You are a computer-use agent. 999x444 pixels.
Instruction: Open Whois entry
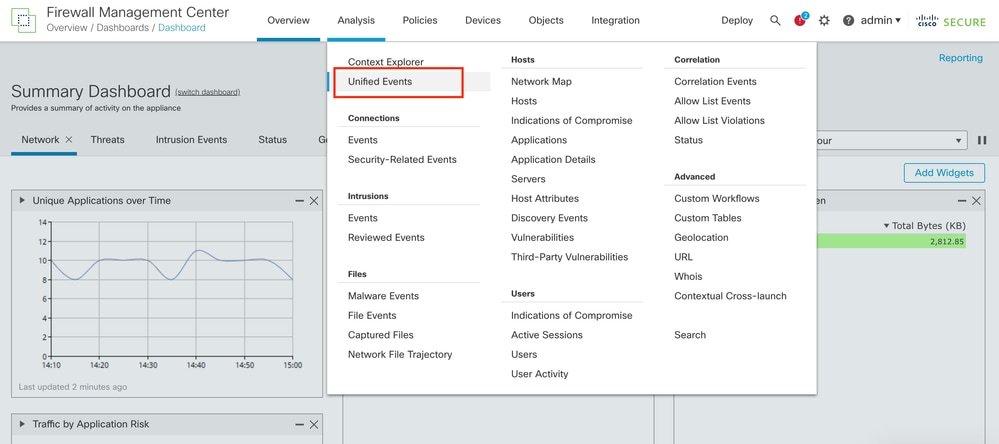[688, 276]
